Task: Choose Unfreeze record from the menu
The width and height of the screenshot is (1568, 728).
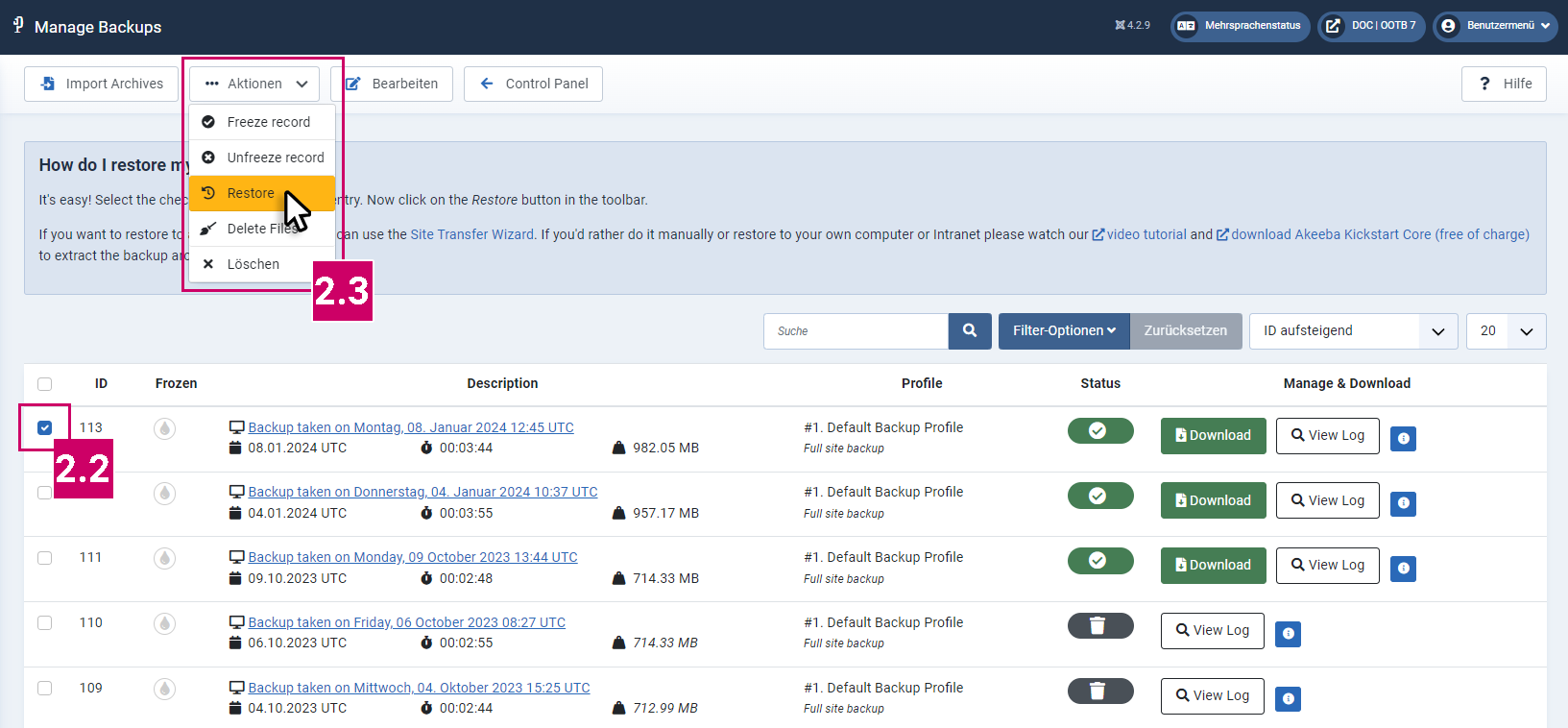Action: tap(262, 158)
